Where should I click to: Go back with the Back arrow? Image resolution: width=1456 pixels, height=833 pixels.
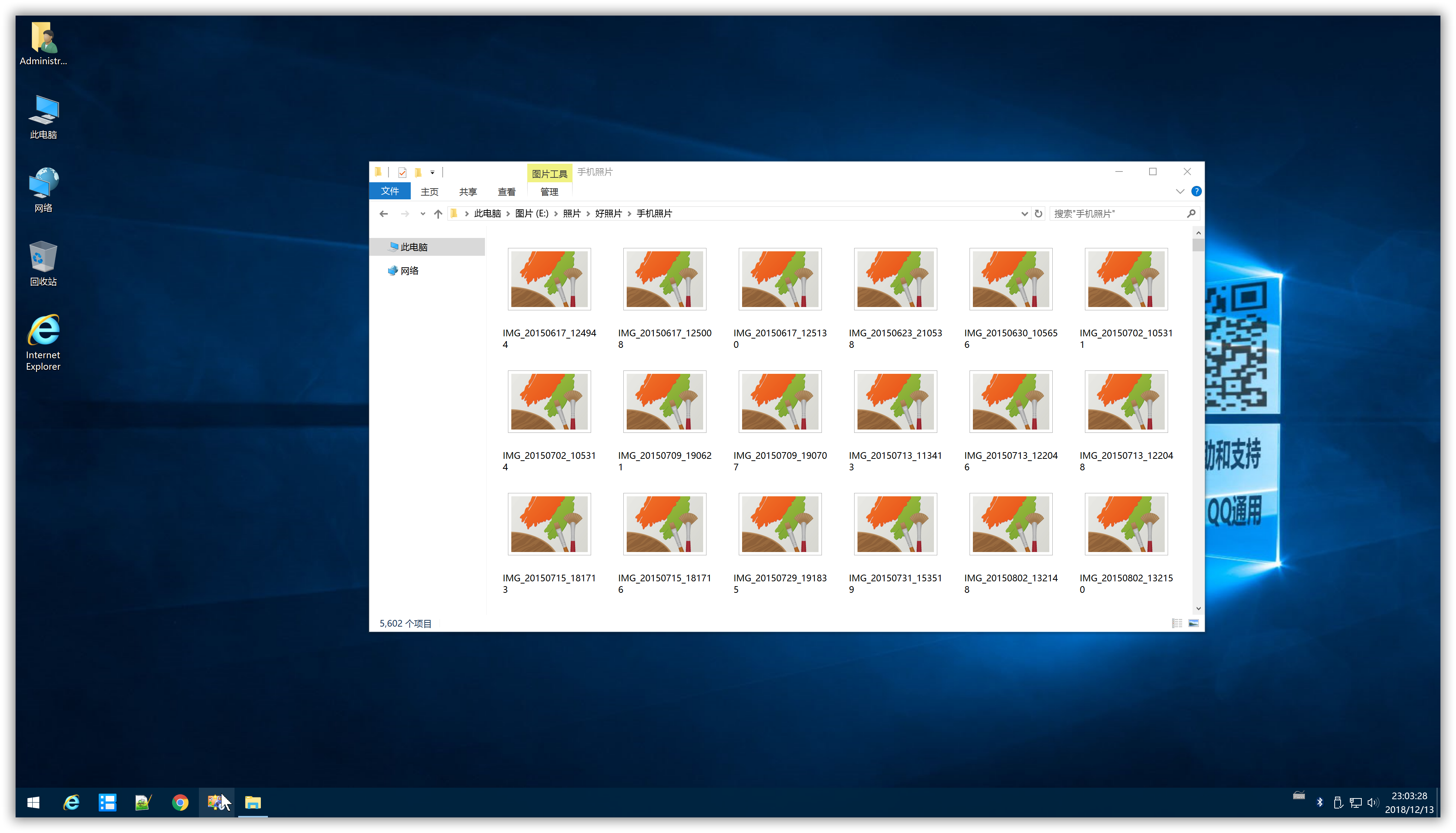384,213
